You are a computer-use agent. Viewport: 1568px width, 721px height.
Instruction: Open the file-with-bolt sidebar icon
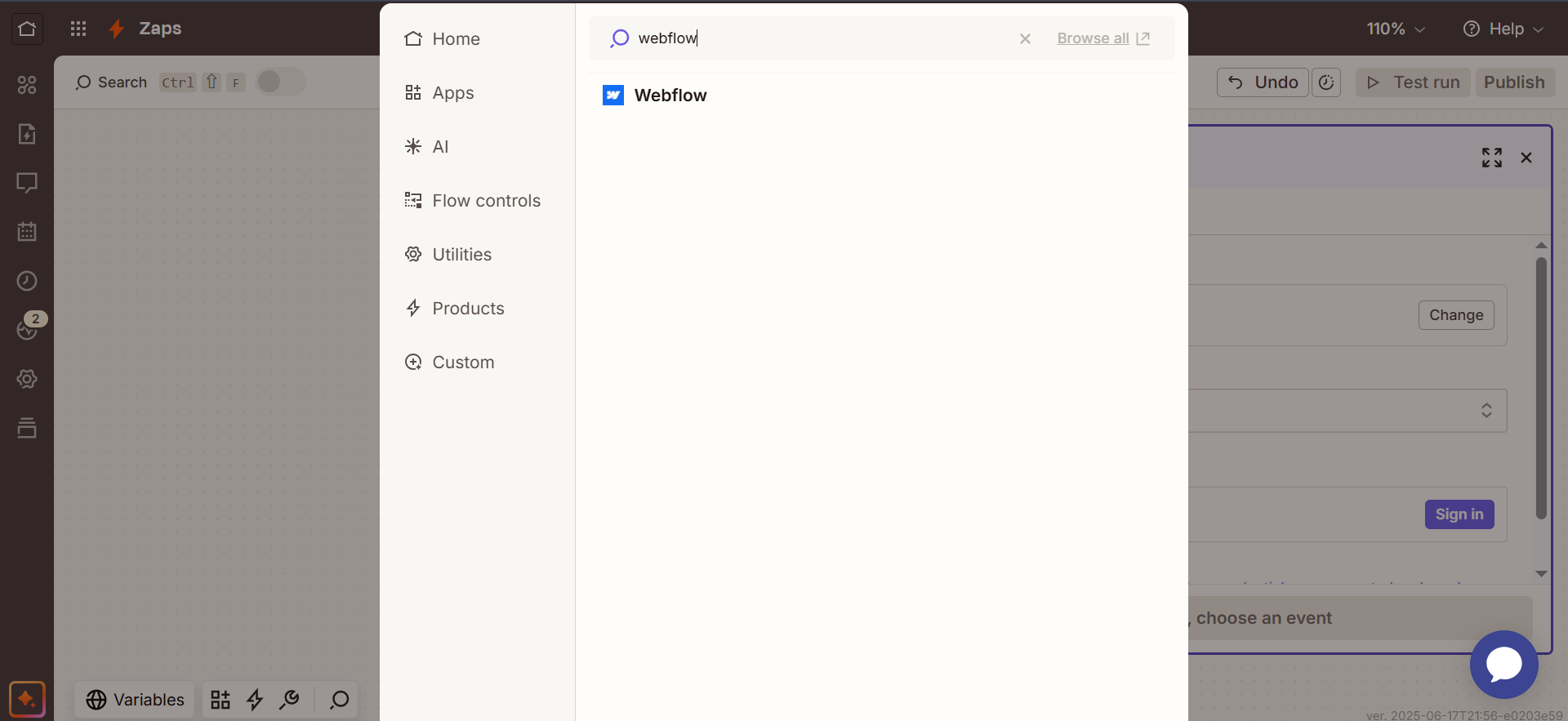[27, 134]
